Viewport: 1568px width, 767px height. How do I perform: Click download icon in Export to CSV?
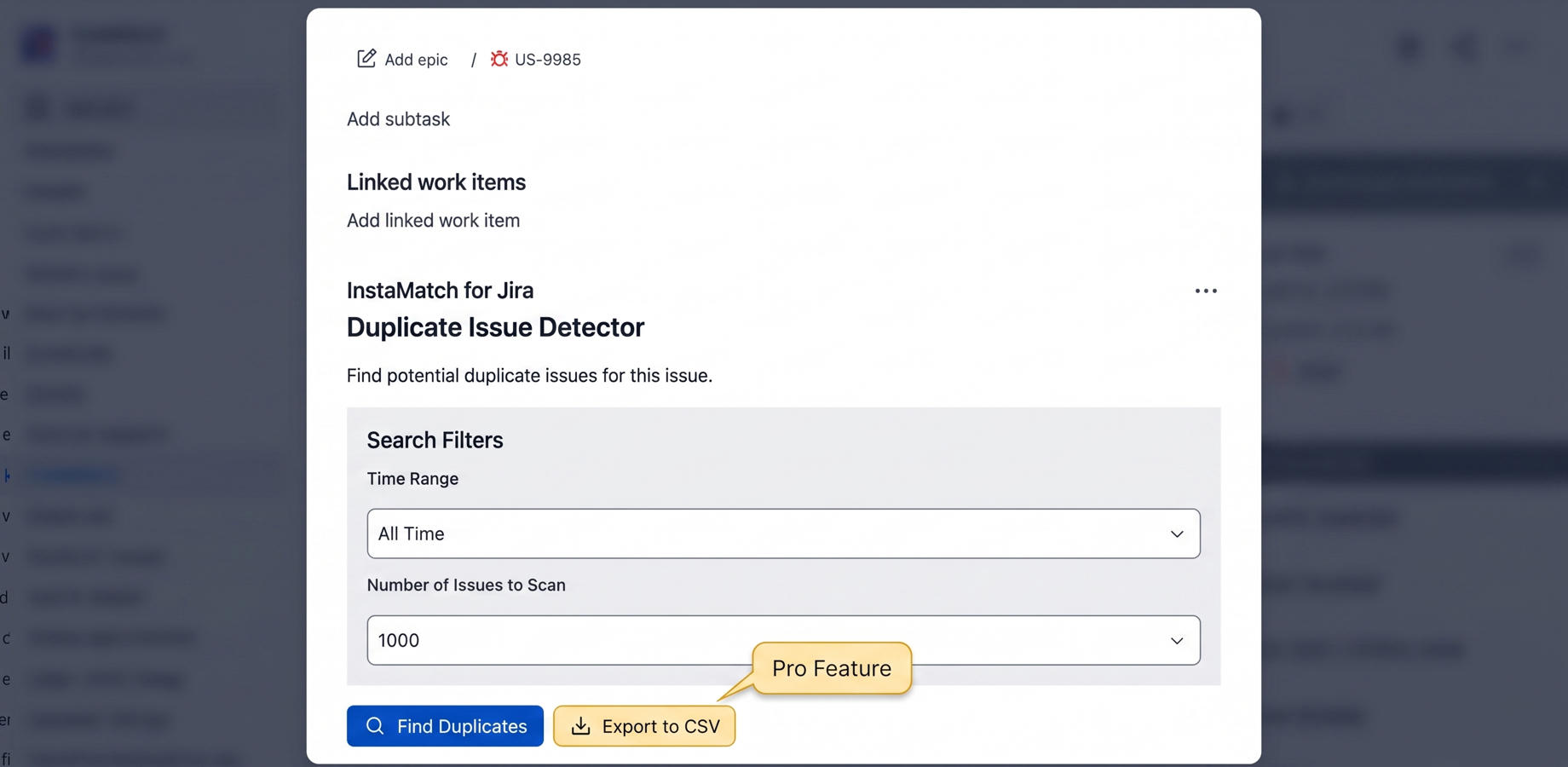[580, 726]
